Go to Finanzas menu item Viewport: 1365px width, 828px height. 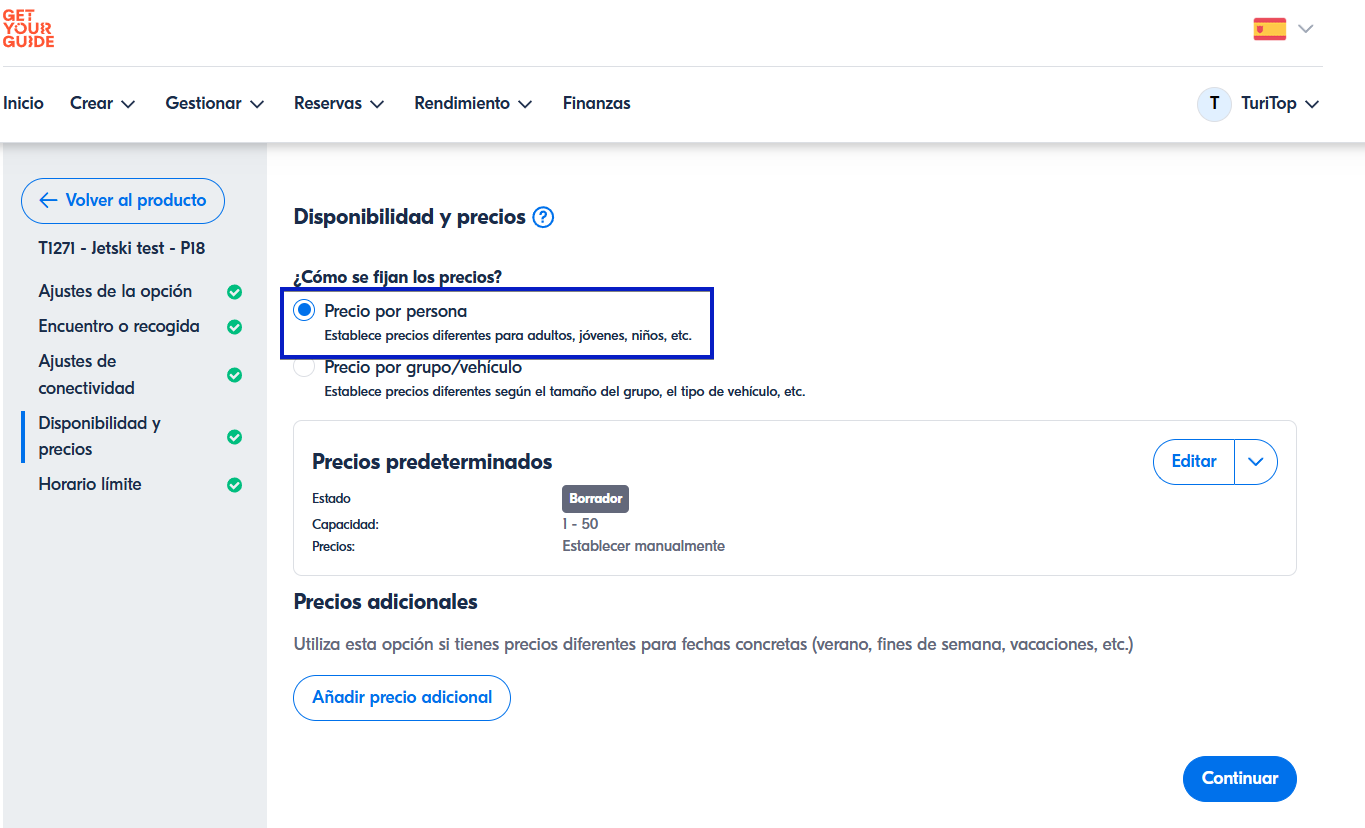(x=596, y=104)
